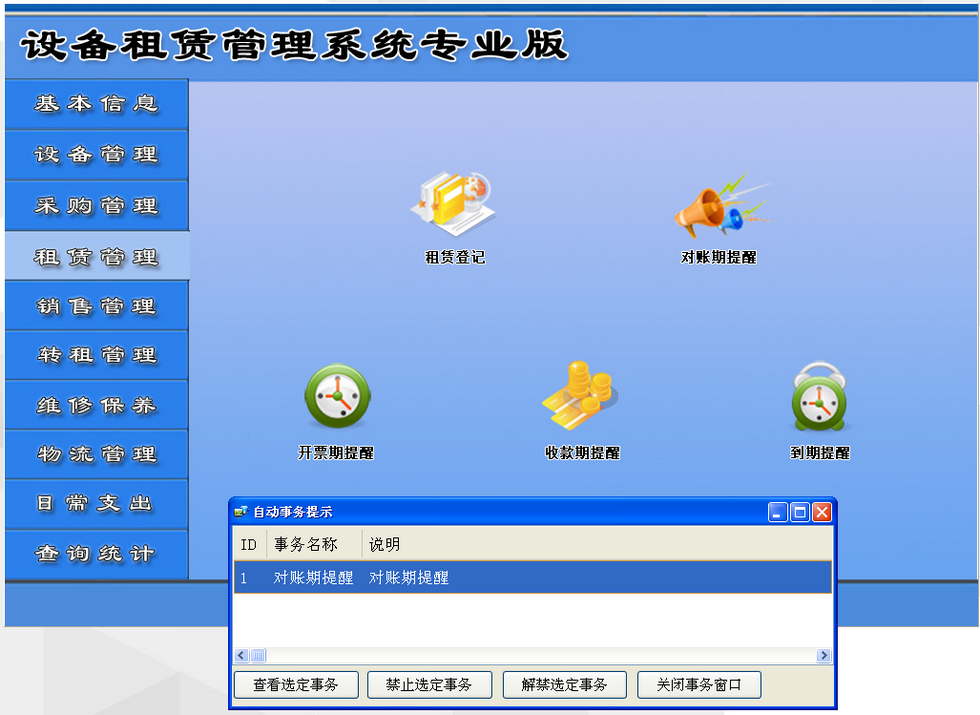The image size is (980, 715).
Task: Click the 租赁登记 label text
Action: pos(455,257)
